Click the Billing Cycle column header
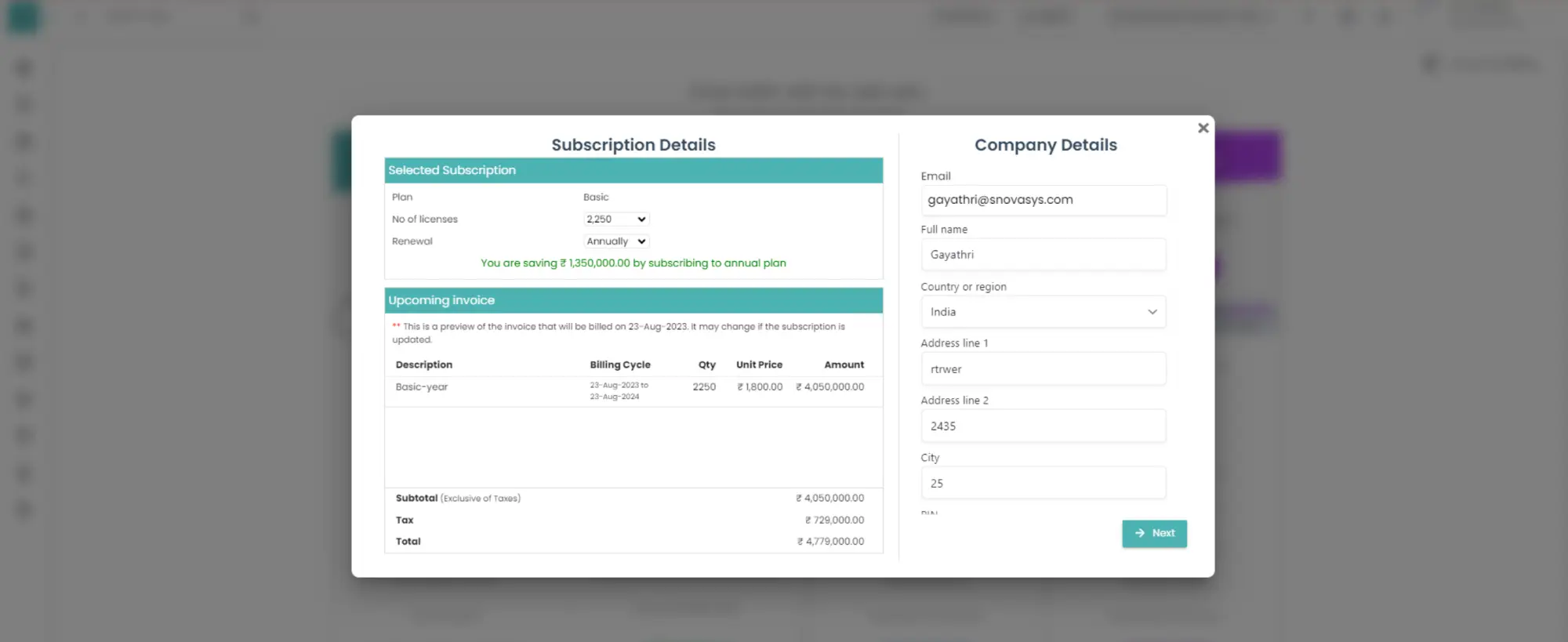 click(x=619, y=365)
